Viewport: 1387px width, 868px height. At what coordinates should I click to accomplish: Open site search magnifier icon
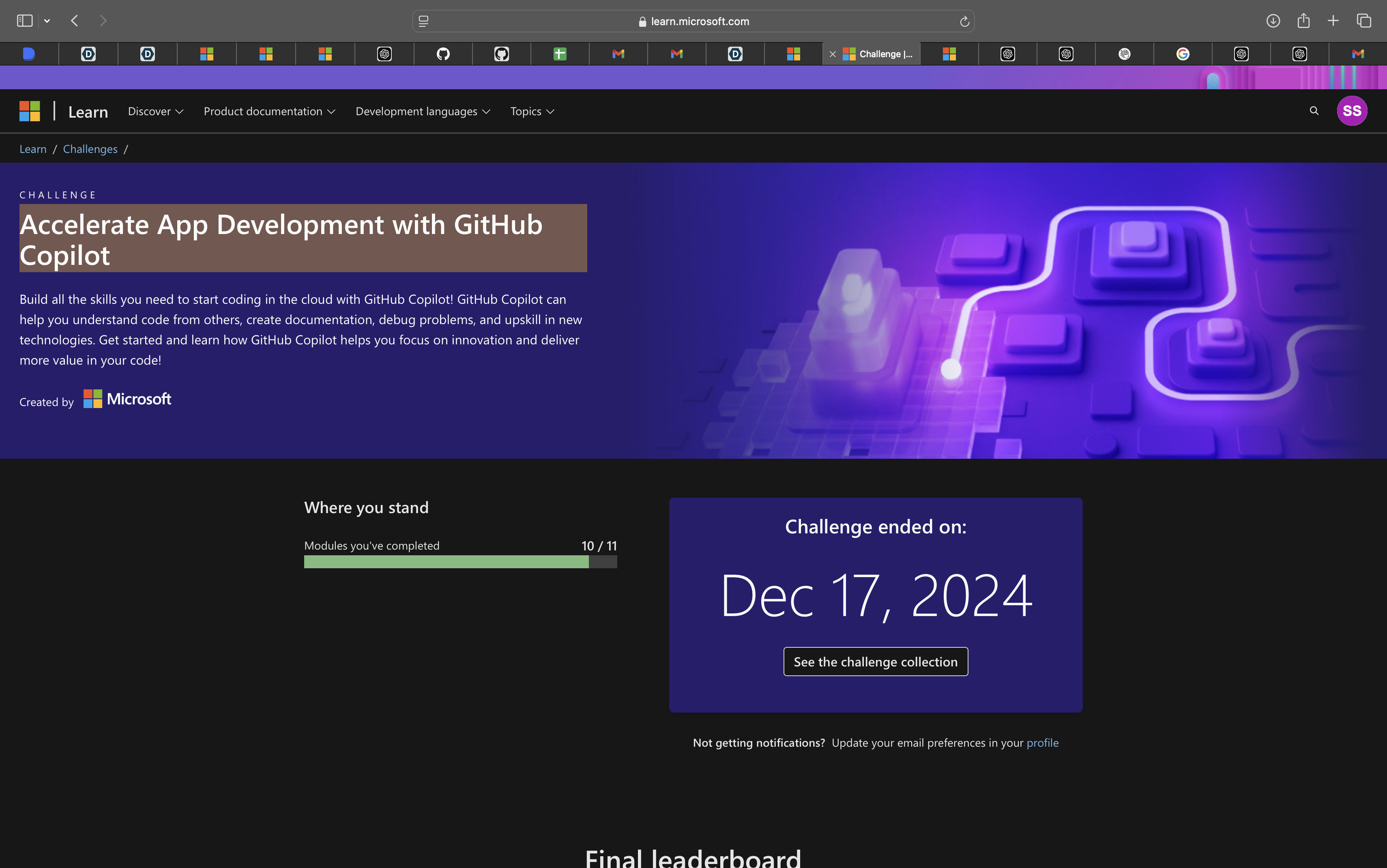click(x=1314, y=111)
